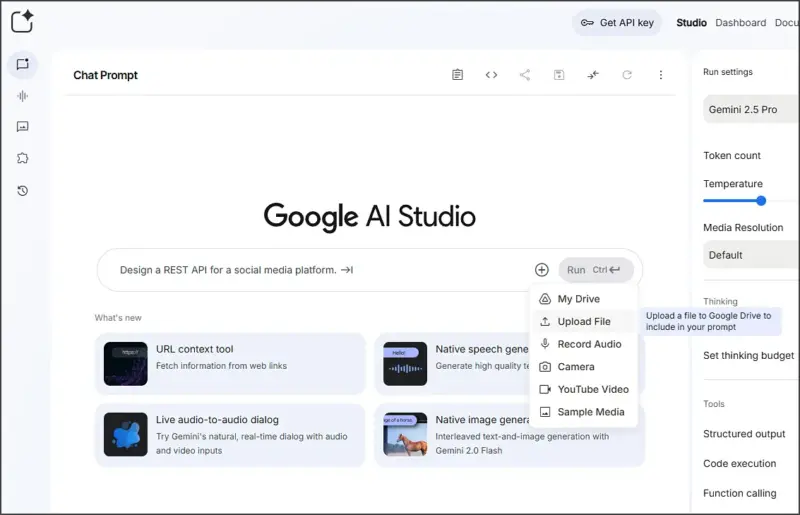This screenshot has height=515, width=800.
Task: Click the key icon beside Get API key
Action: pyautogui.click(x=587, y=23)
